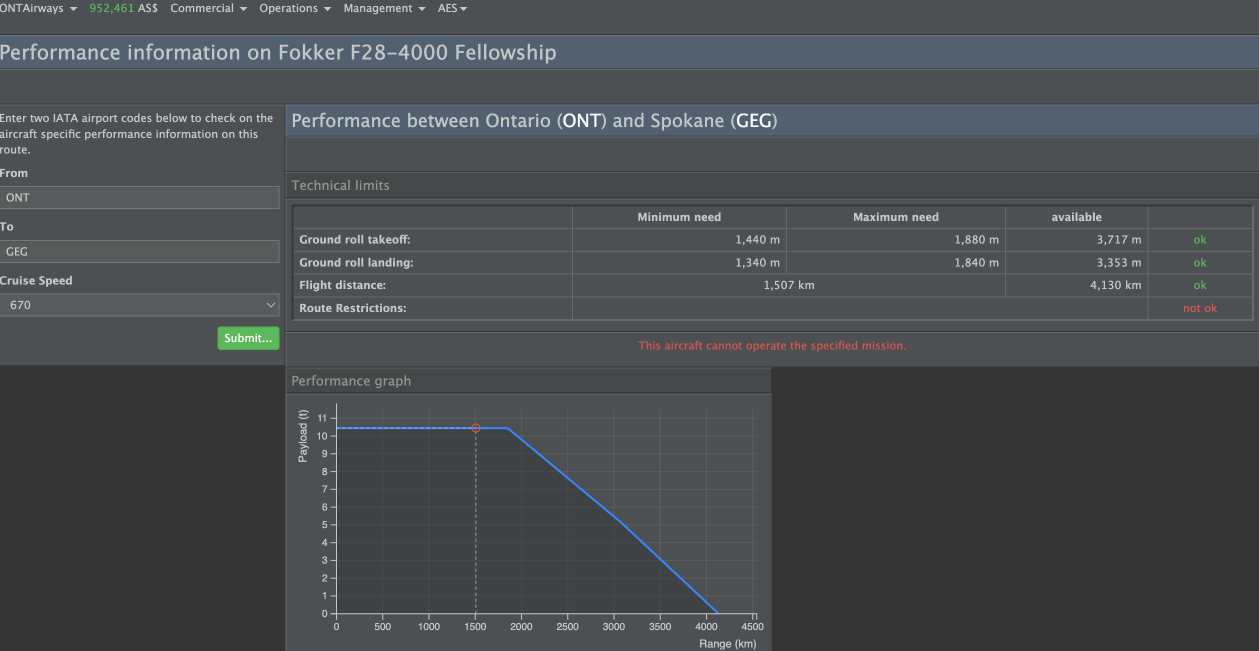1259x651 pixels.
Task: Open the Operations menu
Action: pyautogui.click(x=294, y=8)
